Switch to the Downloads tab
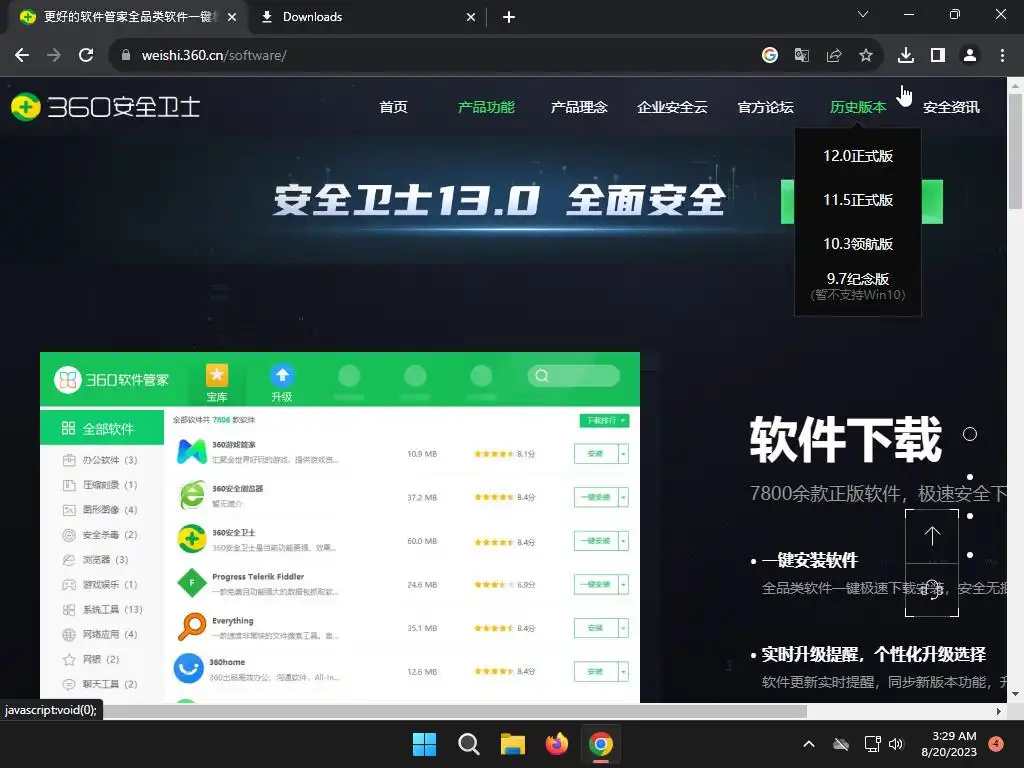 [x=368, y=17]
